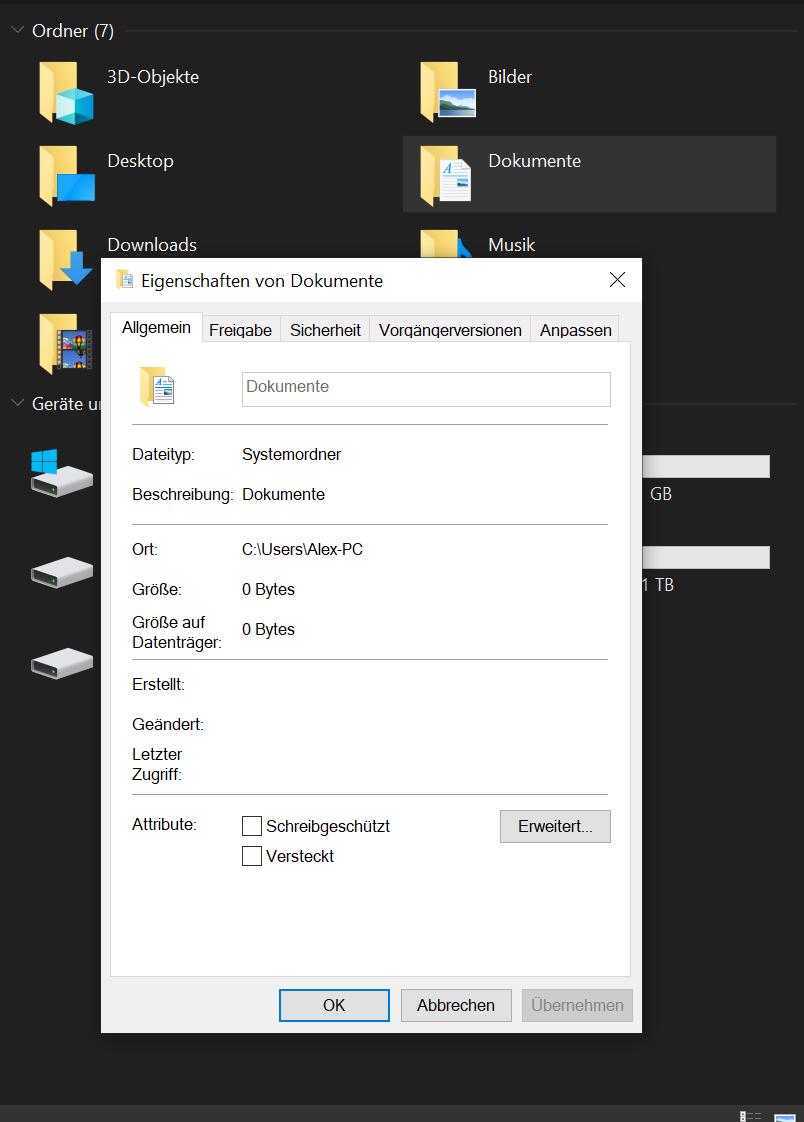This screenshot has height=1122, width=804.
Task: Click the Musik folder label
Action: coord(511,245)
